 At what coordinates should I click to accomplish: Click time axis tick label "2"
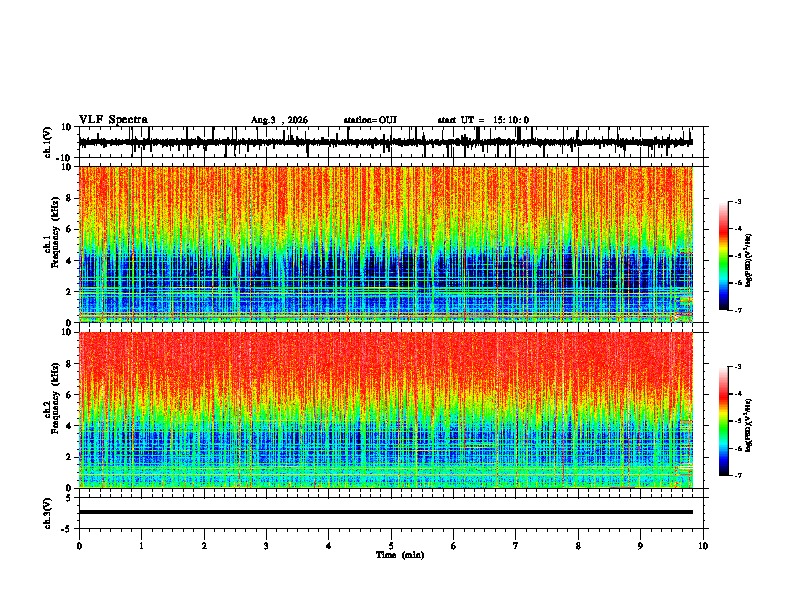coord(204,546)
